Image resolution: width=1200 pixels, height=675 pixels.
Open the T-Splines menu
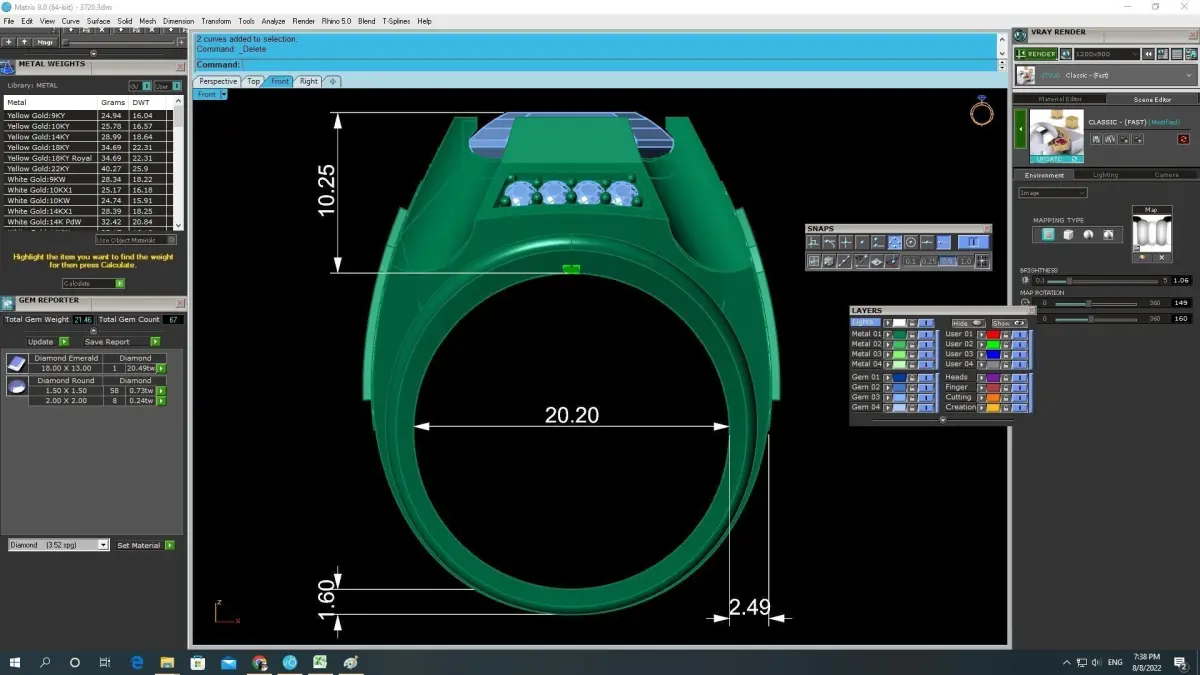[396, 21]
